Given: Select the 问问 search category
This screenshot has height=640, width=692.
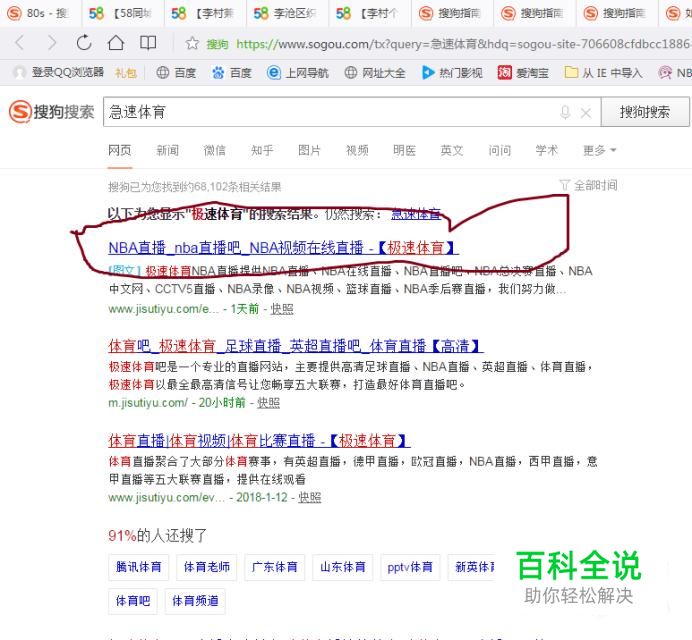Looking at the screenshot, I should (500, 151).
